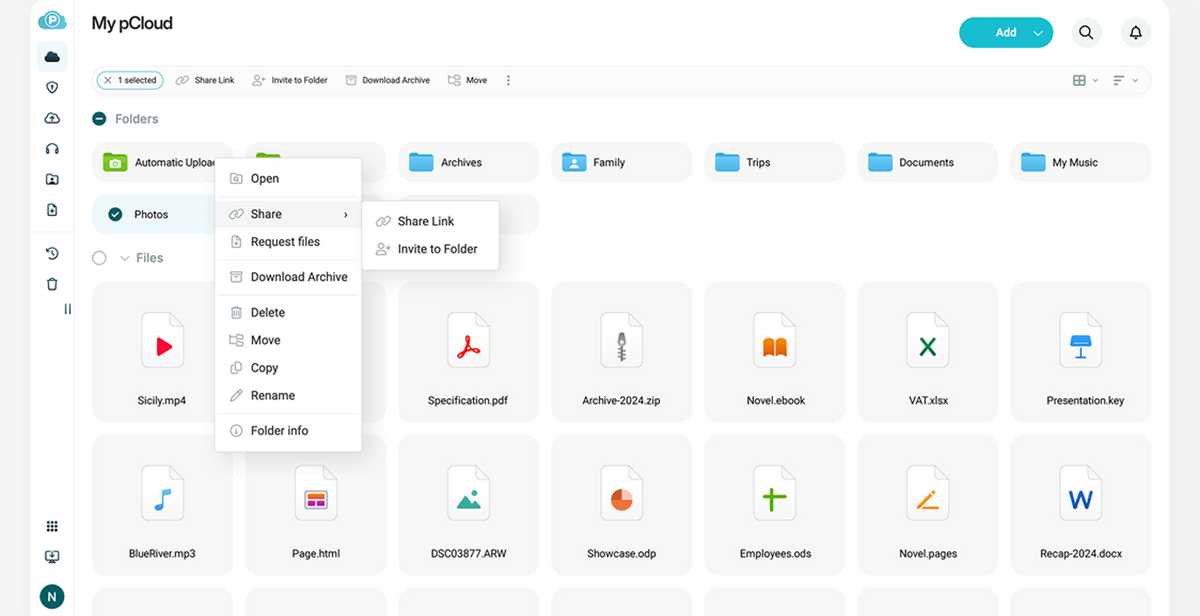This screenshot has width=1200, height=616.
Task: Open the Trash from the sidebar
Action: (51, 284)
